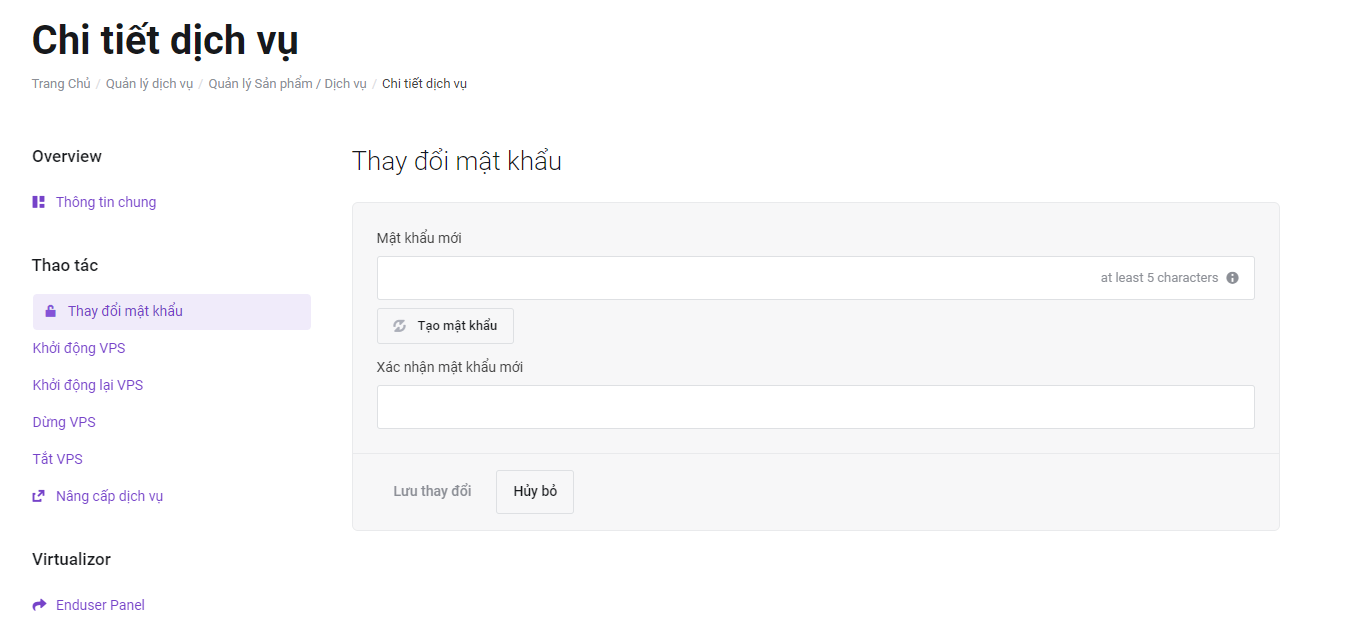This screenshot has height=643, width=1357.
Task: Click the external link icon beside Nâng cấp dịch vụ
Action: tap(39, 496)
